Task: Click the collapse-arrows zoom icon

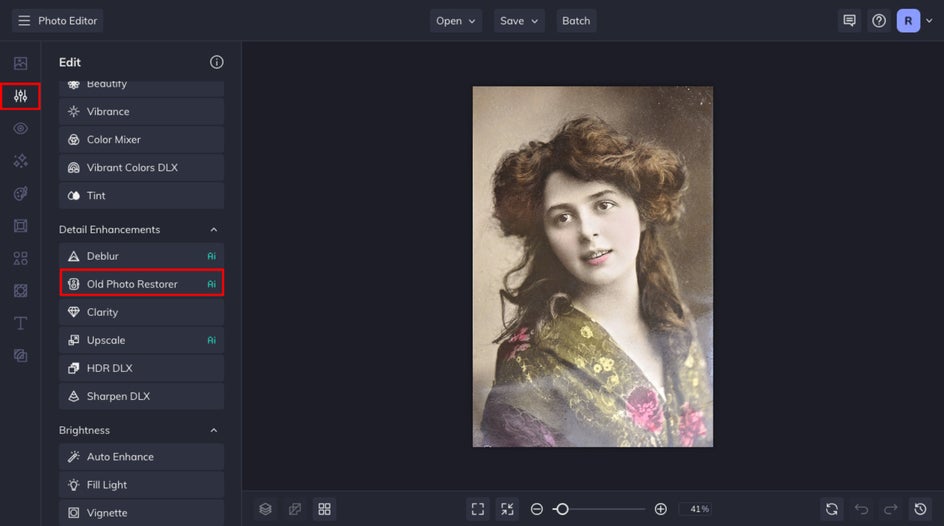Action: click(x=508, y=509)
